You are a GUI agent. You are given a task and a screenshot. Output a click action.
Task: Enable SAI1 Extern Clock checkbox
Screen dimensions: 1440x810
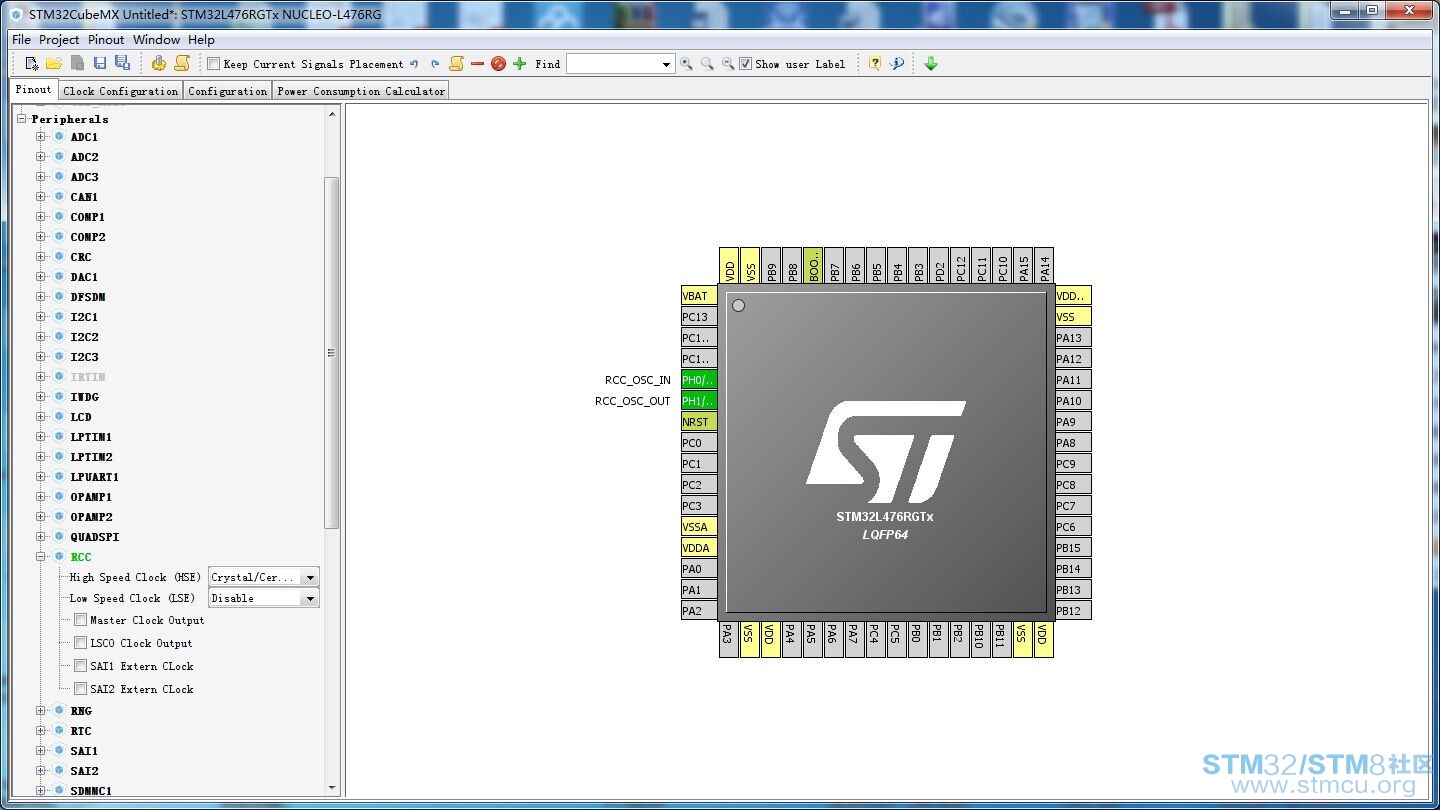point(80,666)
